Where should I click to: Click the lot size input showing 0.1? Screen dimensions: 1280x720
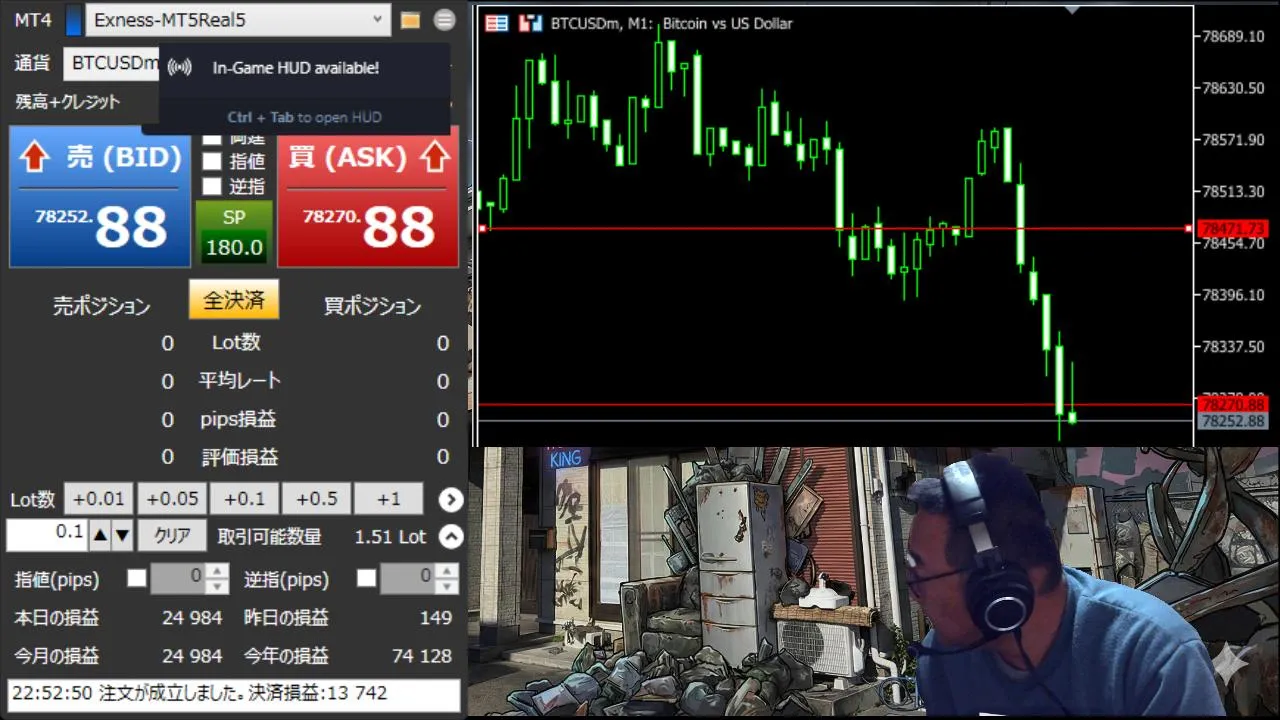pos(47,536)
